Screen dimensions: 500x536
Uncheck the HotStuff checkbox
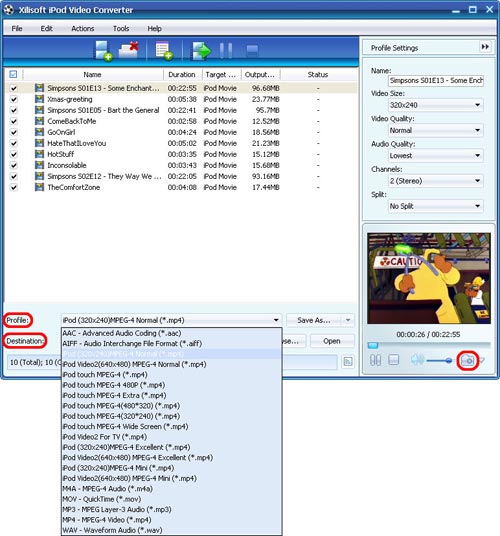(13, 154)
